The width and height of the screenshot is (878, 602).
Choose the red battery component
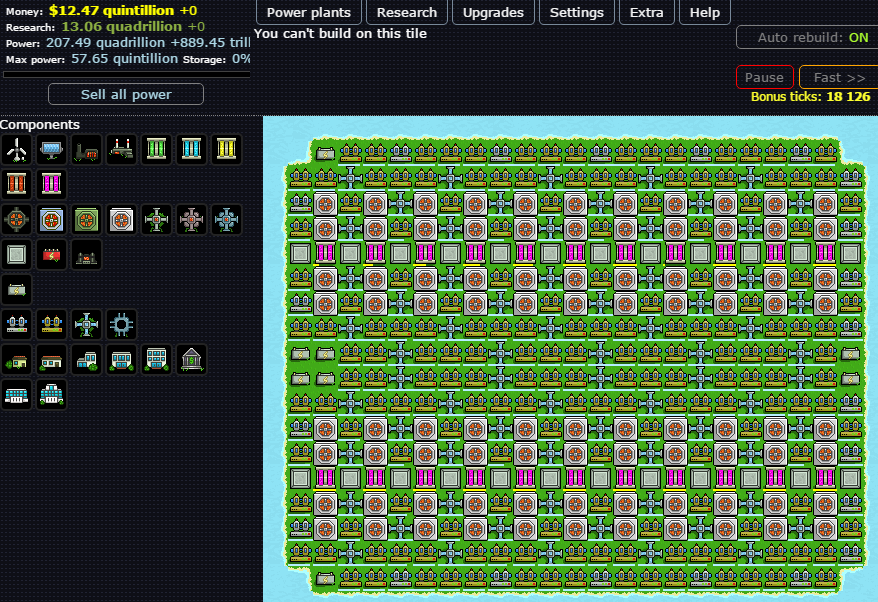(52, 254)
